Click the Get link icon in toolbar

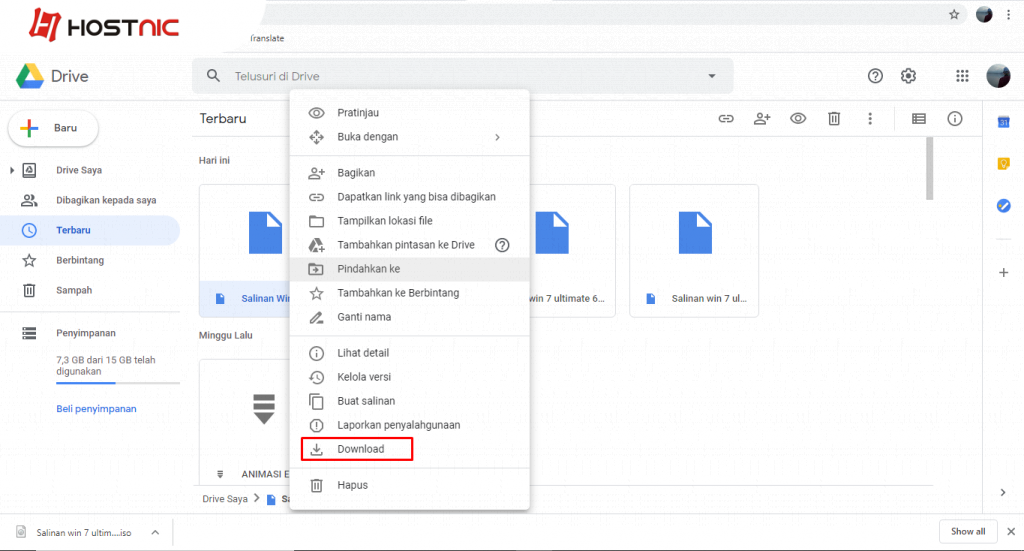727,119
